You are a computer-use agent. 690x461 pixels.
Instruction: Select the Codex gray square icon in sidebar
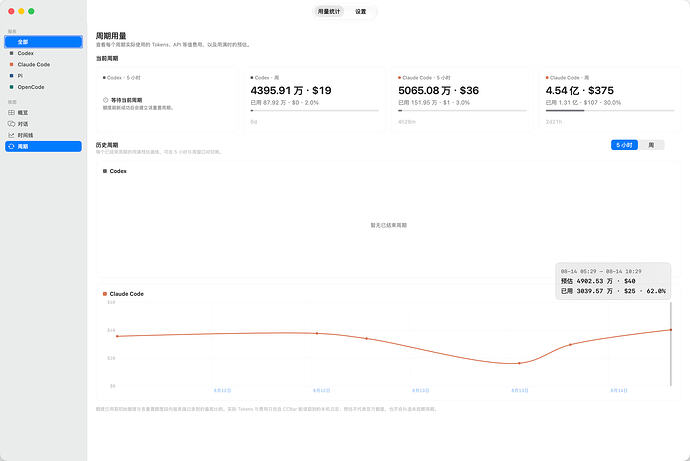[x=11, y=53]
